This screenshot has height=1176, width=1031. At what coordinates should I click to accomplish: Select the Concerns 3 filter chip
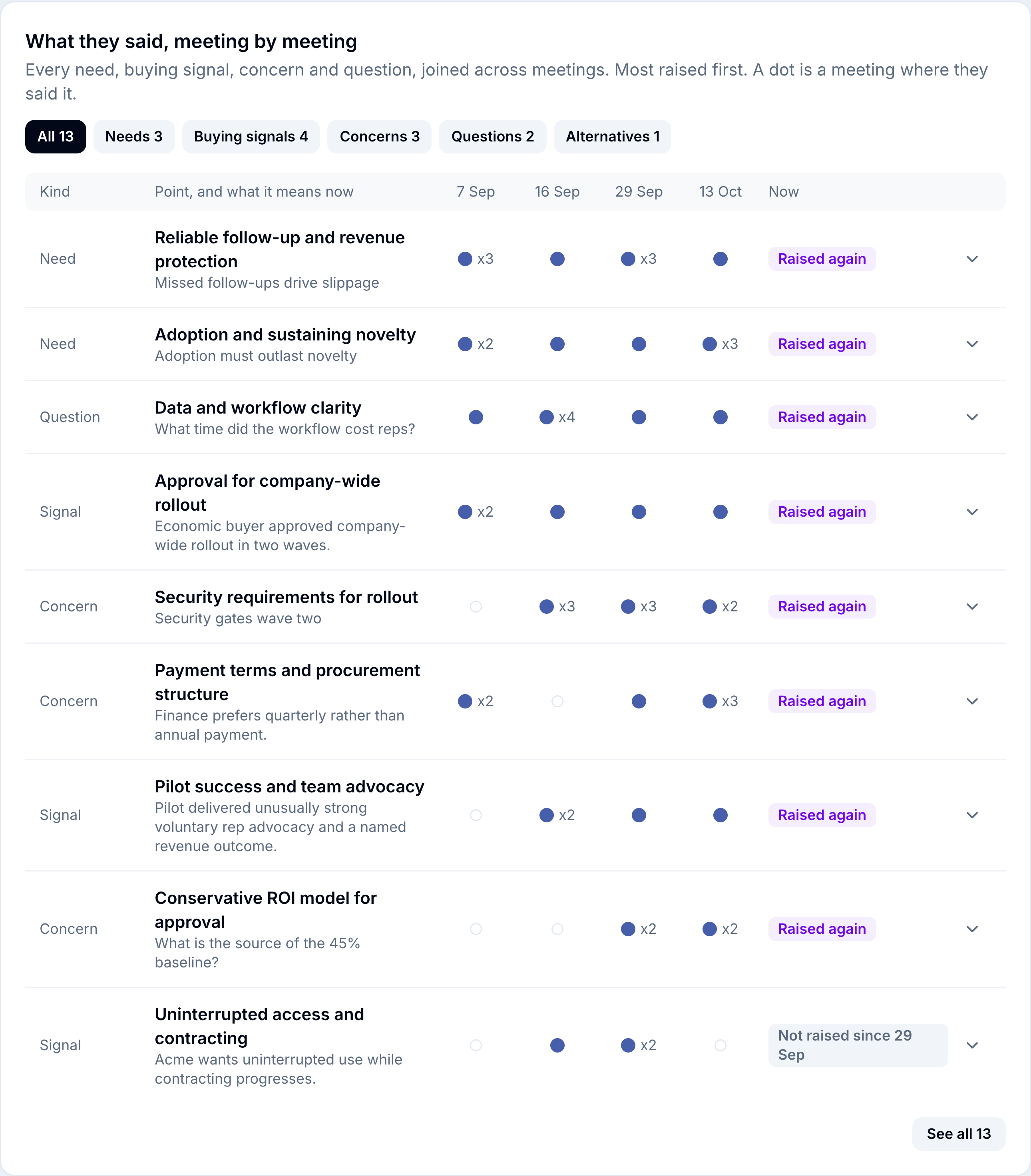[380, 136]
